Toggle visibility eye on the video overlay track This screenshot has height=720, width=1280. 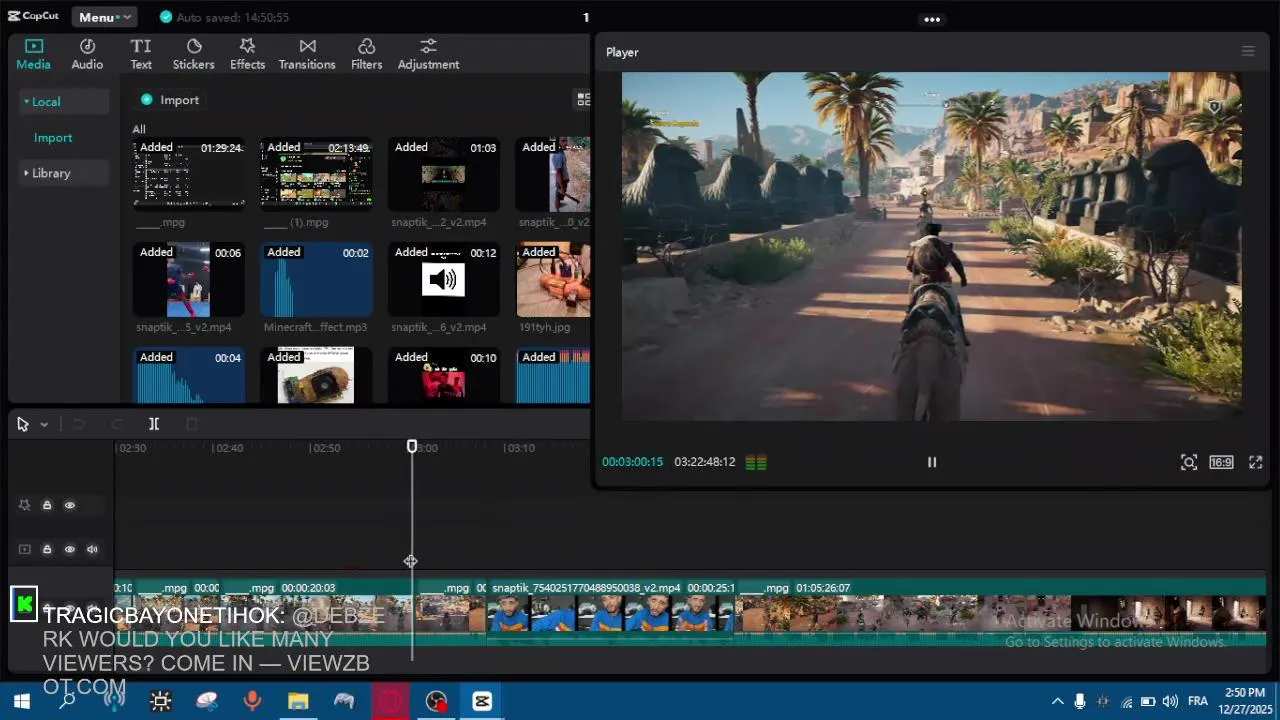(x=70, y=549)
